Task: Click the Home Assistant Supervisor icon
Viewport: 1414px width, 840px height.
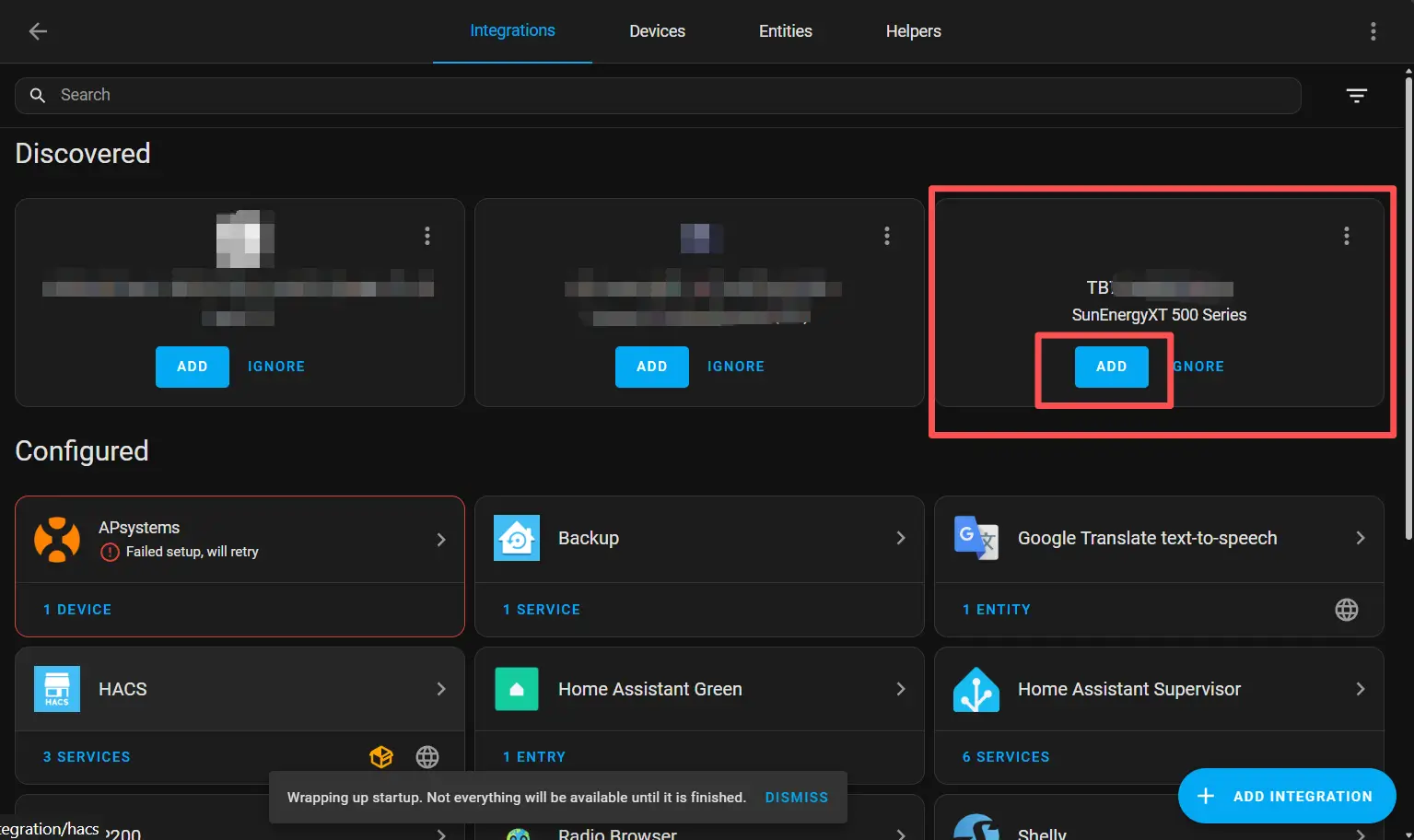Action: click(976, 689)
